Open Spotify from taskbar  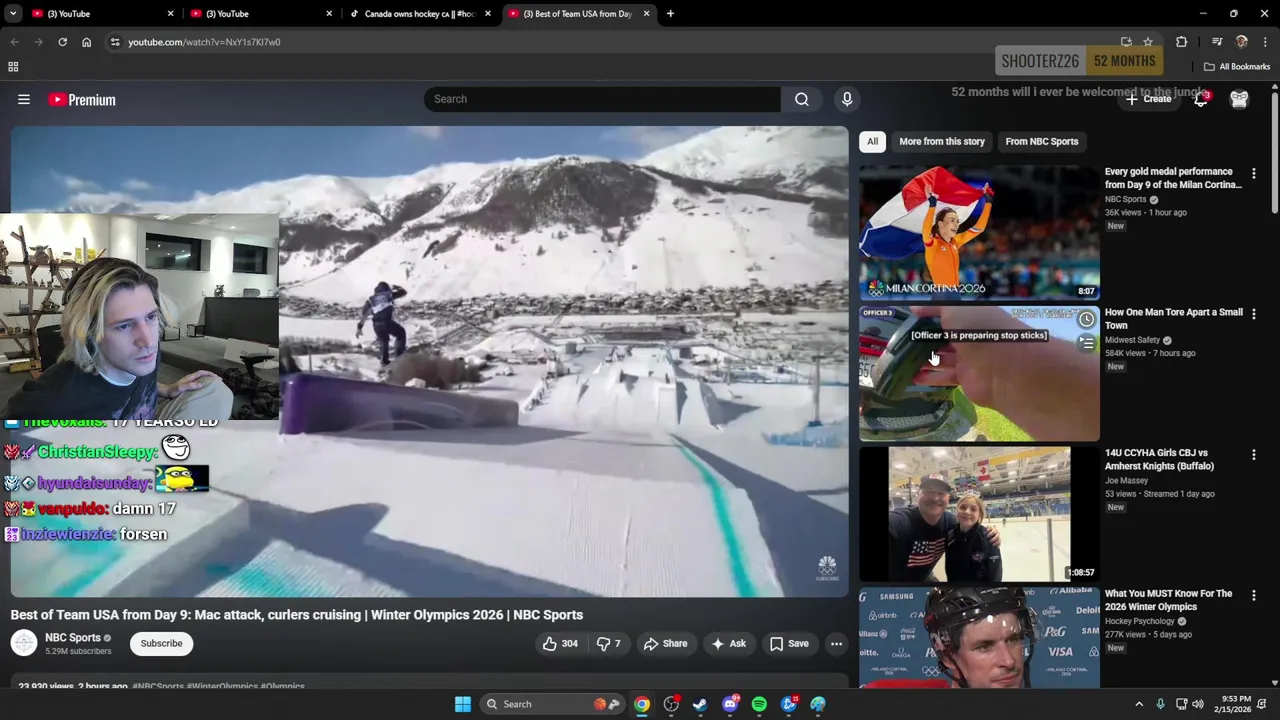point(759,704)
